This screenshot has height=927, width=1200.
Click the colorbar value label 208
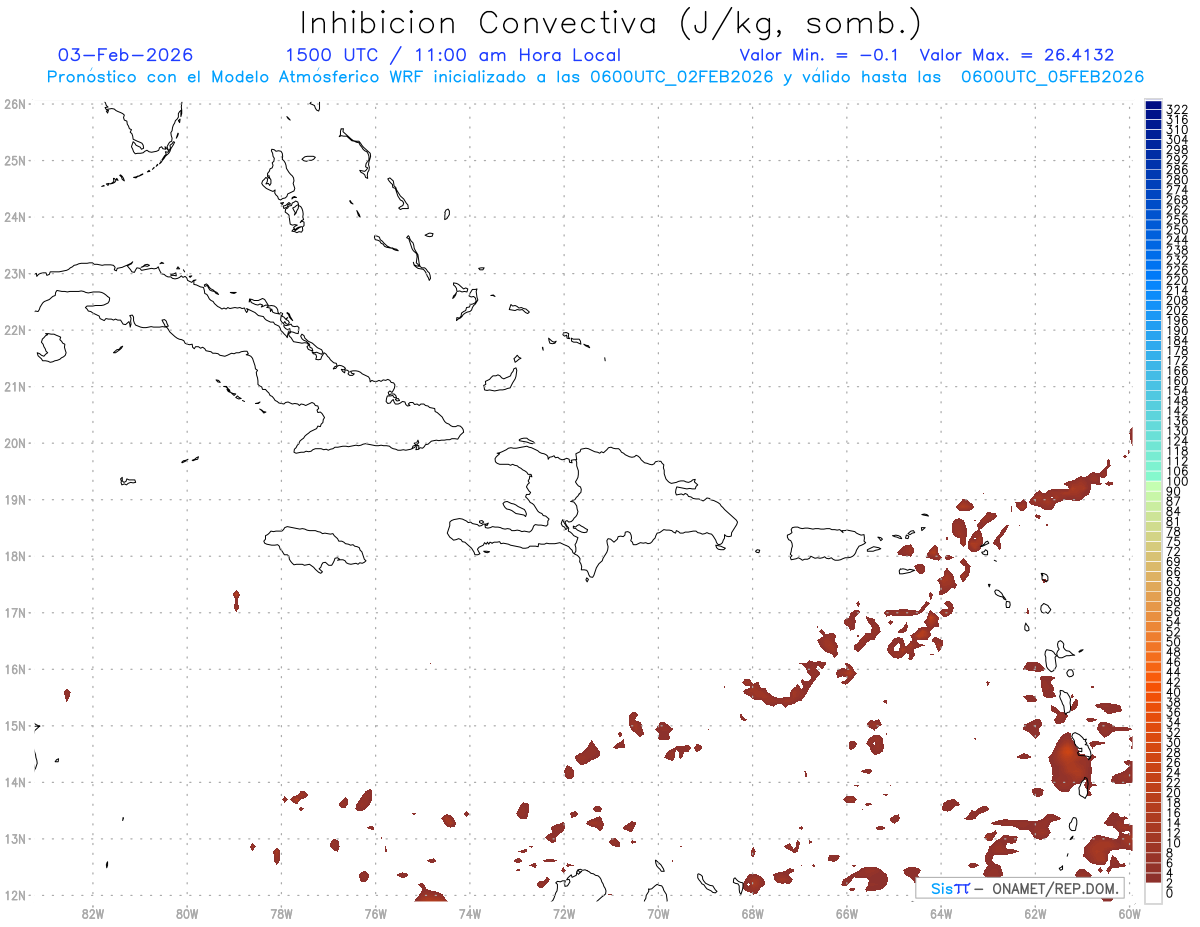1177,300
